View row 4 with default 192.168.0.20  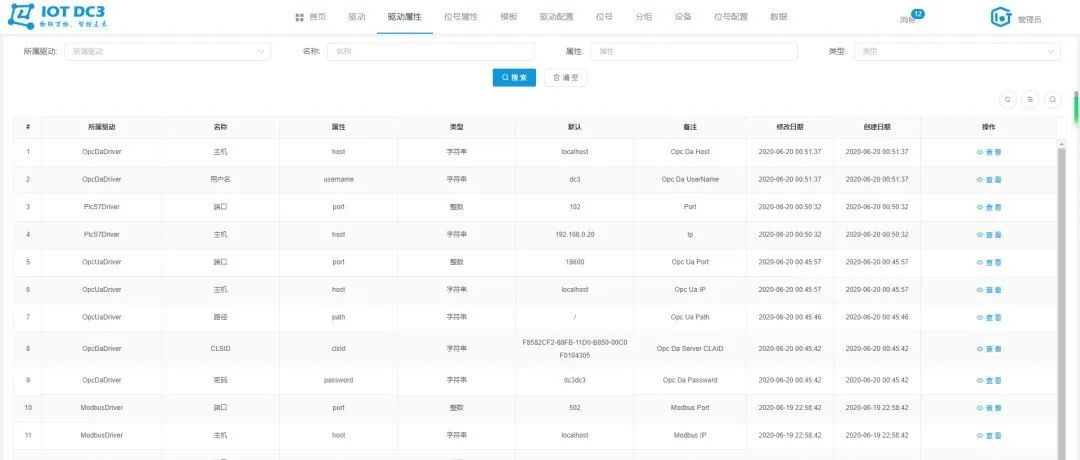[x=989, y=235]
